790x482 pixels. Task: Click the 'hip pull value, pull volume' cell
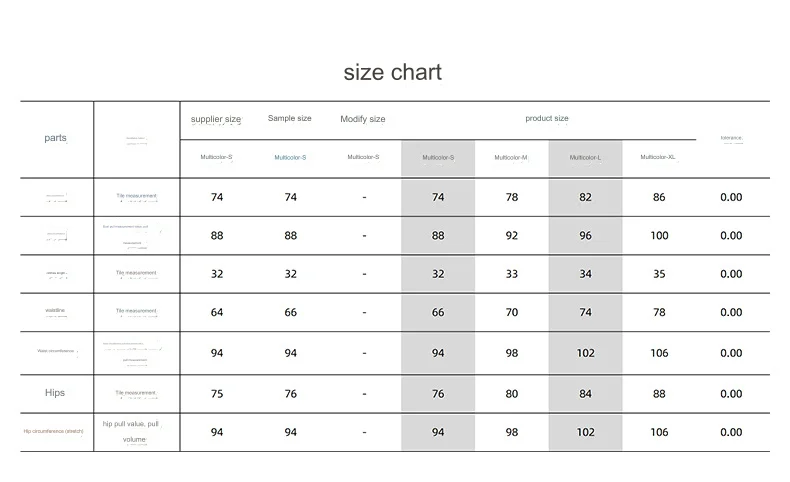pyautogui.click(x=134, y=432)
